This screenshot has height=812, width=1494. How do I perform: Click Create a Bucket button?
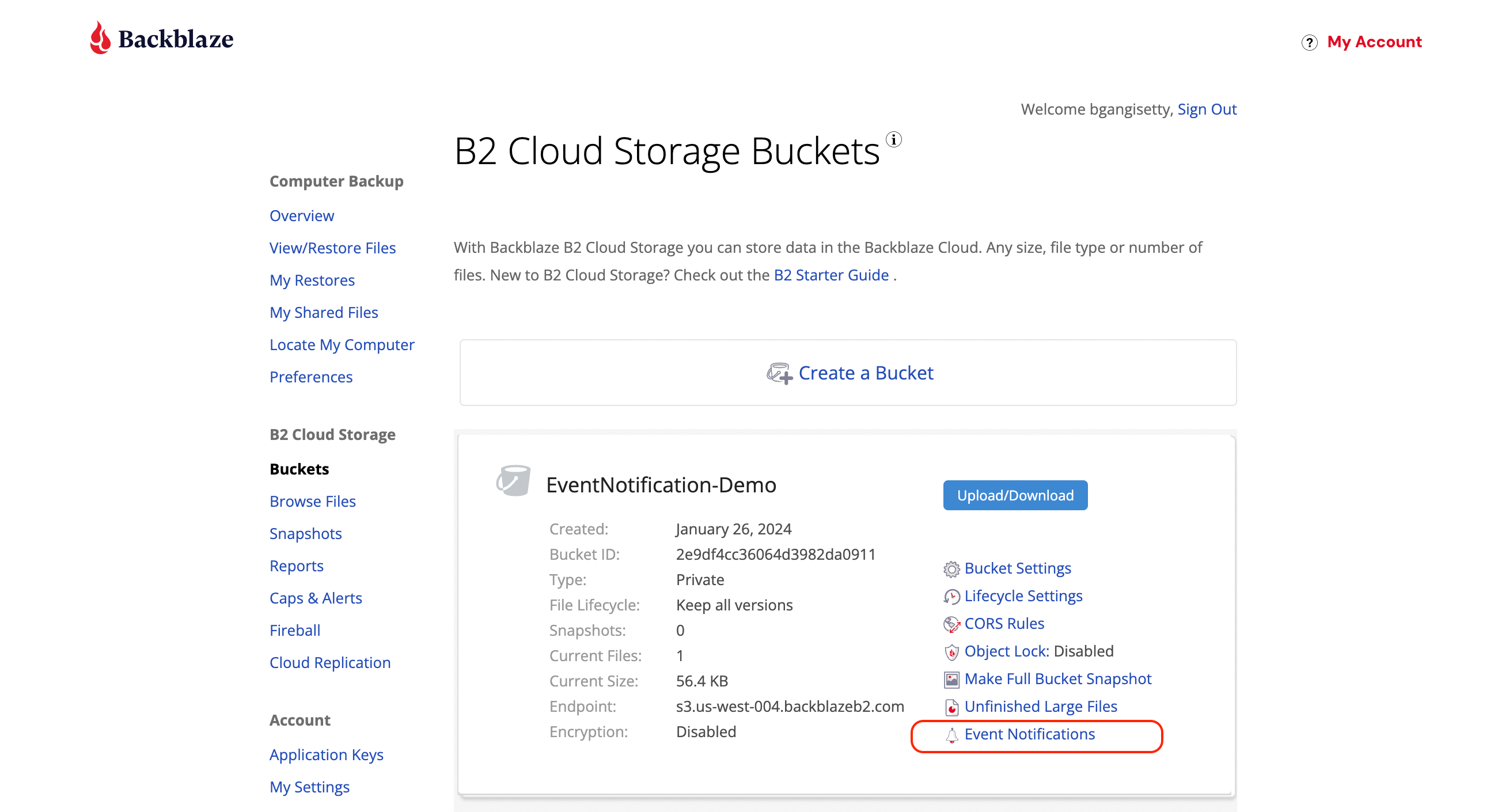(x=849, y=372)
